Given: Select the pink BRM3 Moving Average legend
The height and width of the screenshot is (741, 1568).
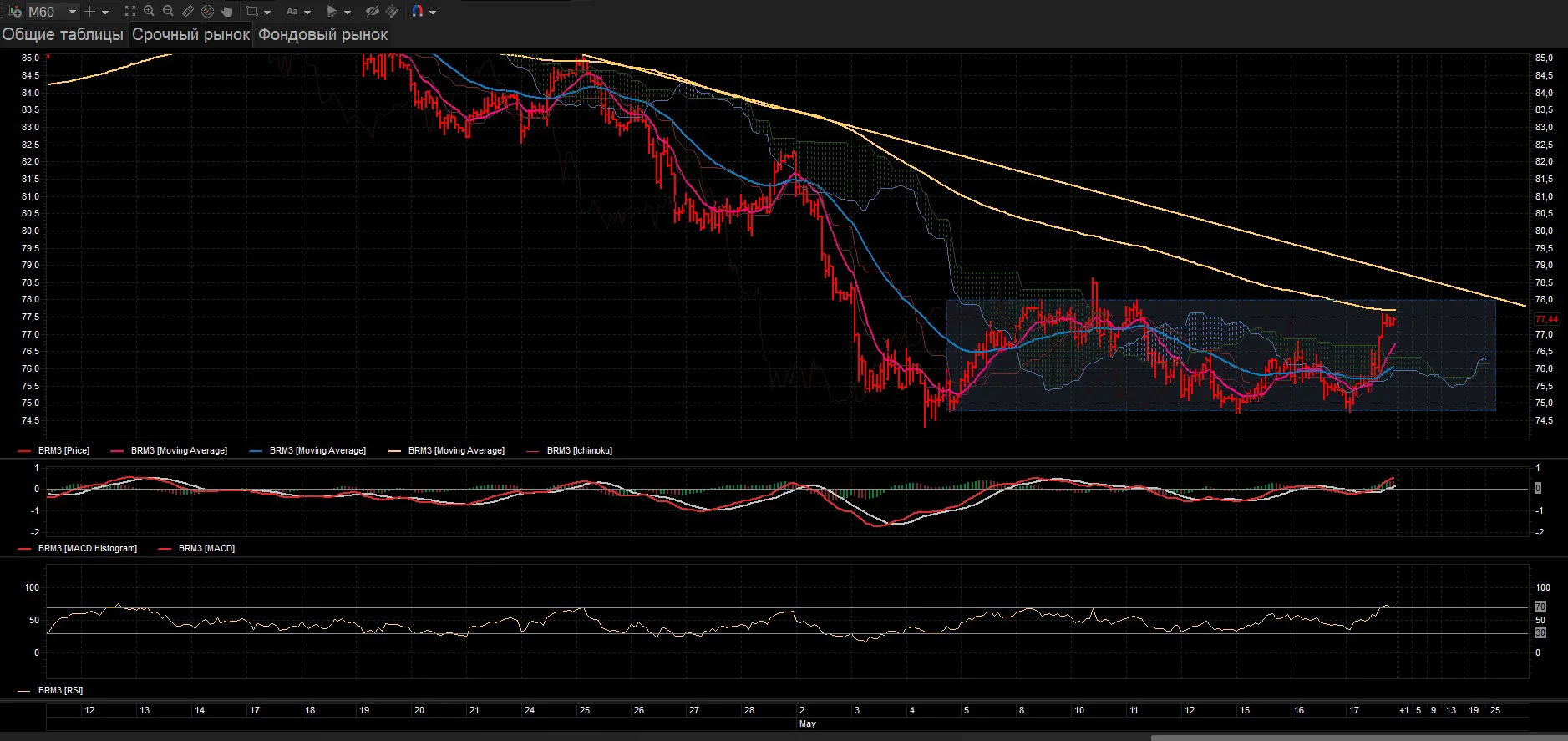Looking at the screenshot, I should point(170,450).
